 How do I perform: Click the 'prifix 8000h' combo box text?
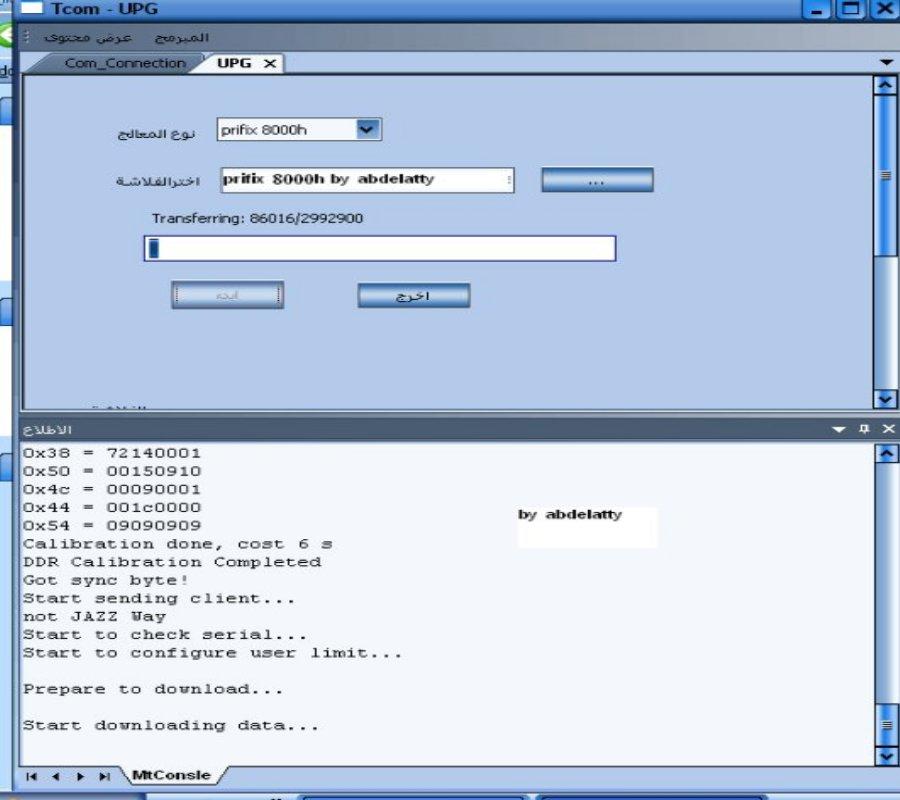pyautogui.click(x=264, y=130)
